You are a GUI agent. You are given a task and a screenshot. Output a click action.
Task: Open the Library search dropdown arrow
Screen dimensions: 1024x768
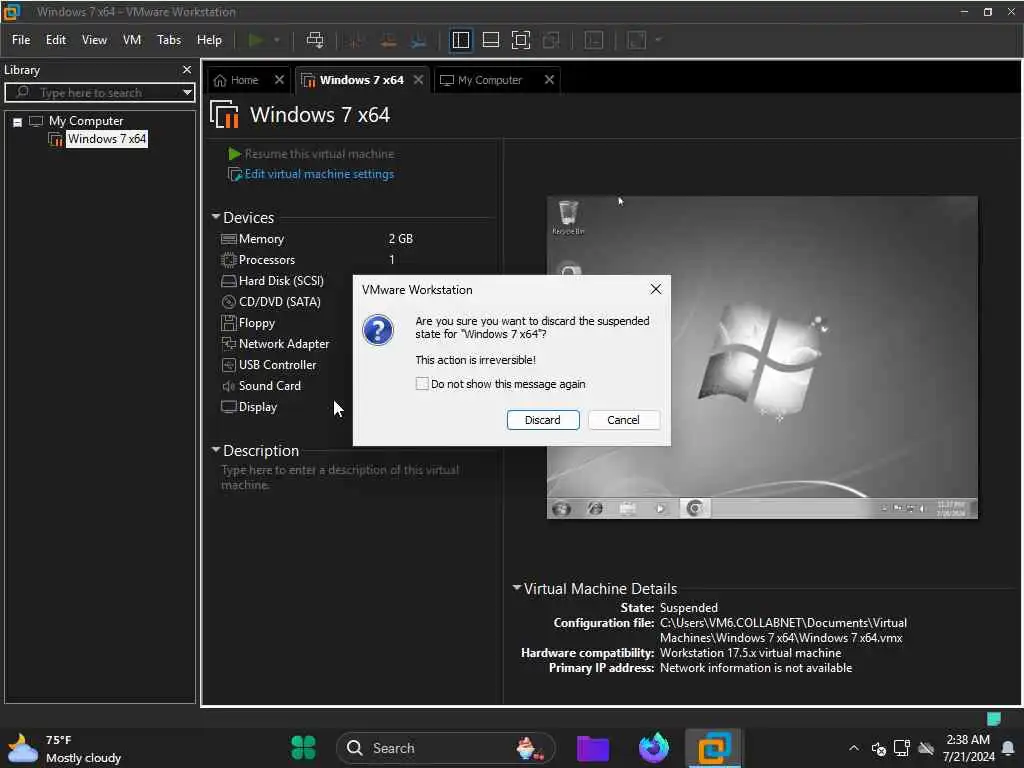tap(187, 93)
